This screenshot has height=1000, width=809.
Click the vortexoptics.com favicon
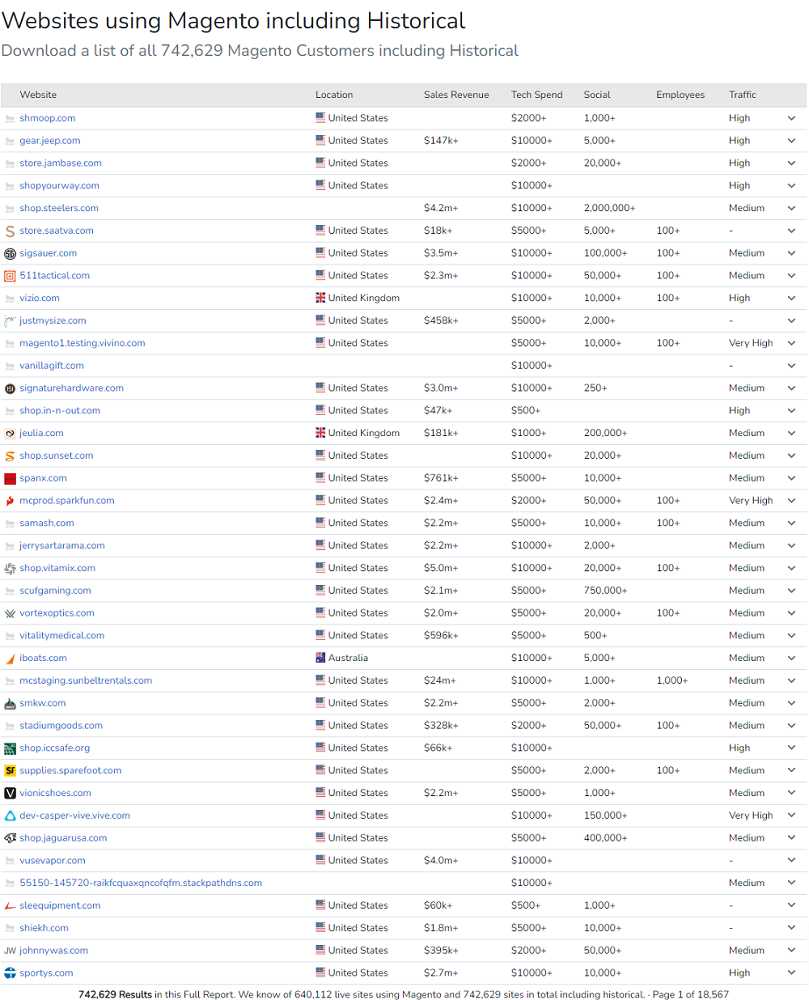click(10, 613)
